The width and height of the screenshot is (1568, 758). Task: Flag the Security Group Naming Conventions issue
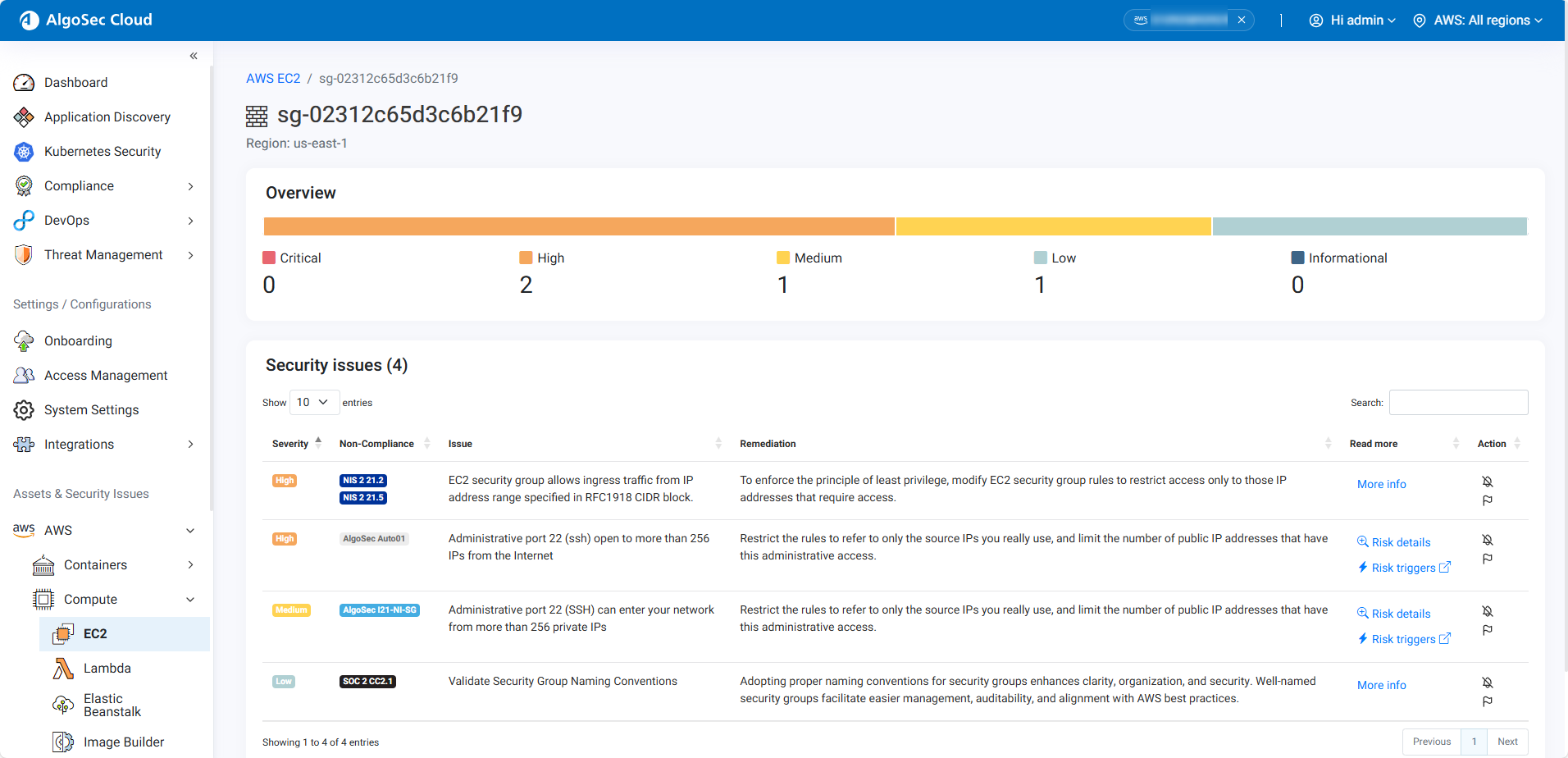tap(1487, 701)
